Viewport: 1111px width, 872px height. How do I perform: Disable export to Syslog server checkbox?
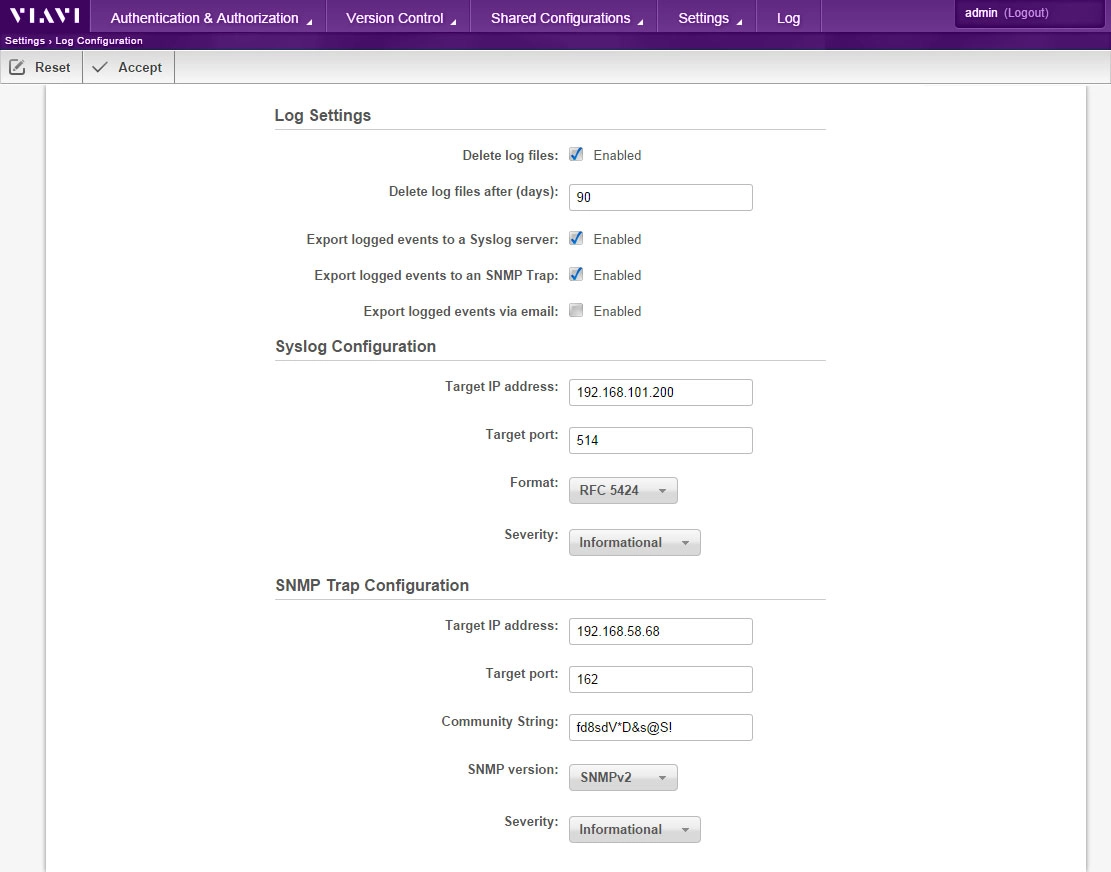tap(576, 239)
